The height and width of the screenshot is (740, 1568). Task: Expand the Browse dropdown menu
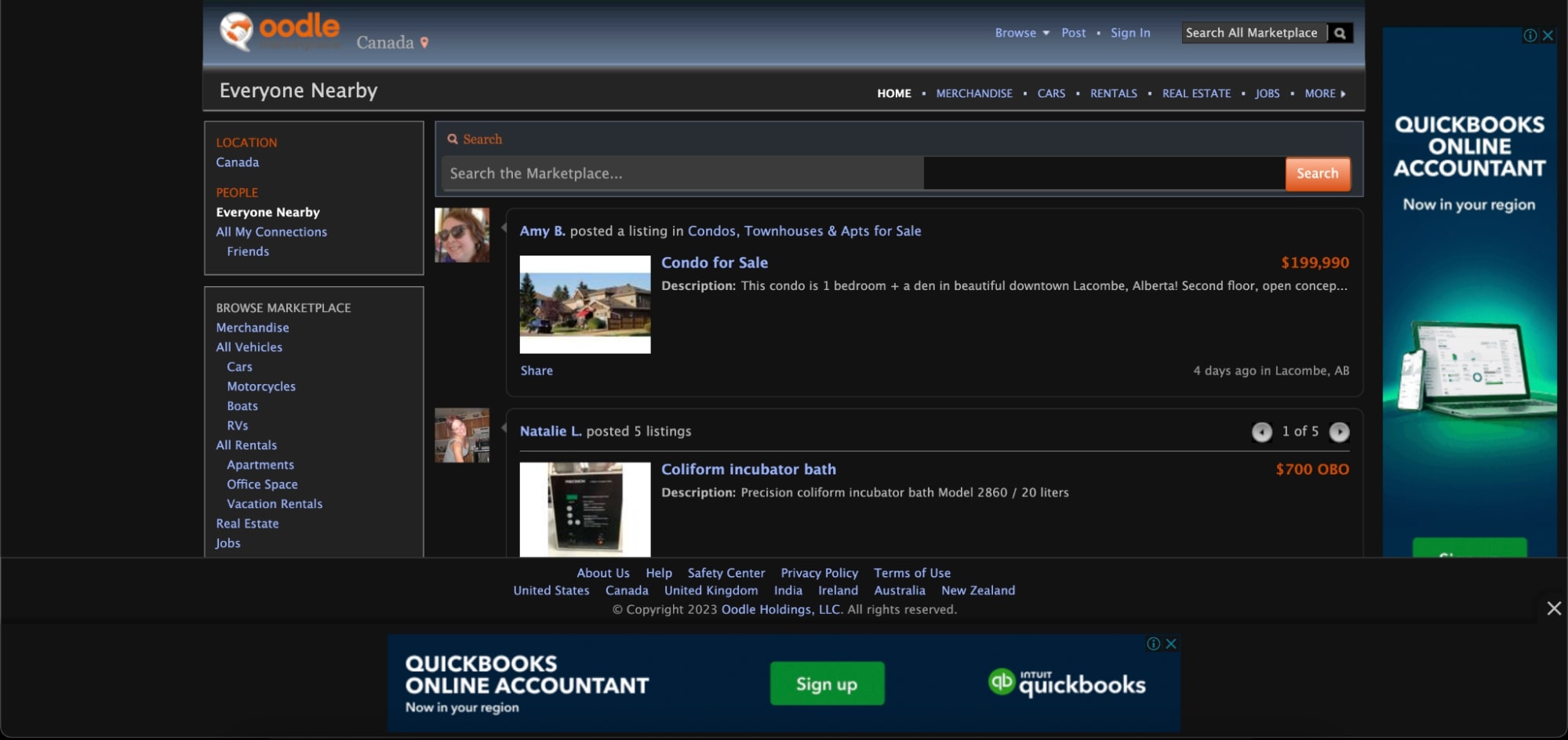click(x=1022, y=33)
